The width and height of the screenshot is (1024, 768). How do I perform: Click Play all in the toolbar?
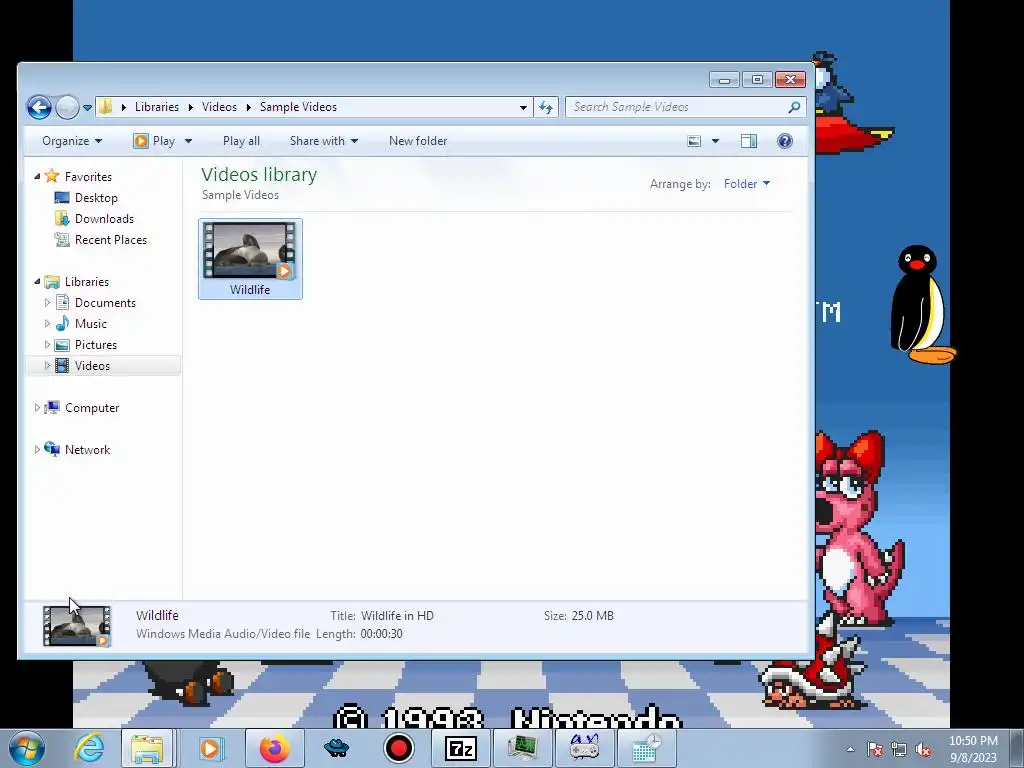241,141
